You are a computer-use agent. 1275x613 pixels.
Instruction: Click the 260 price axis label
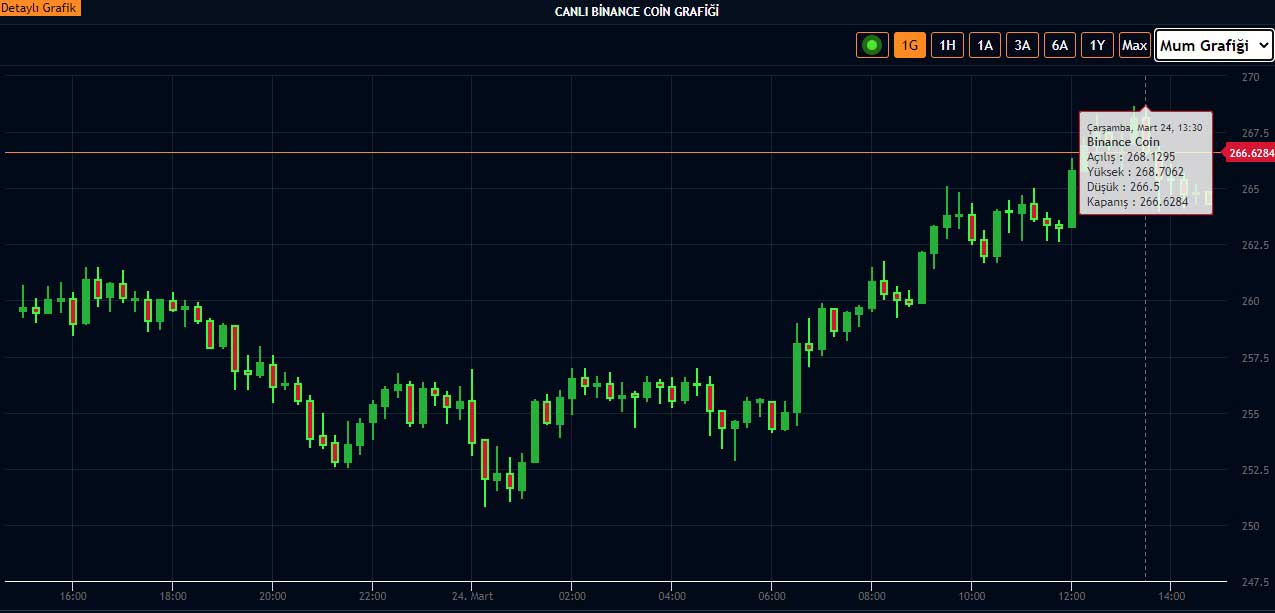coord(1250,301)
